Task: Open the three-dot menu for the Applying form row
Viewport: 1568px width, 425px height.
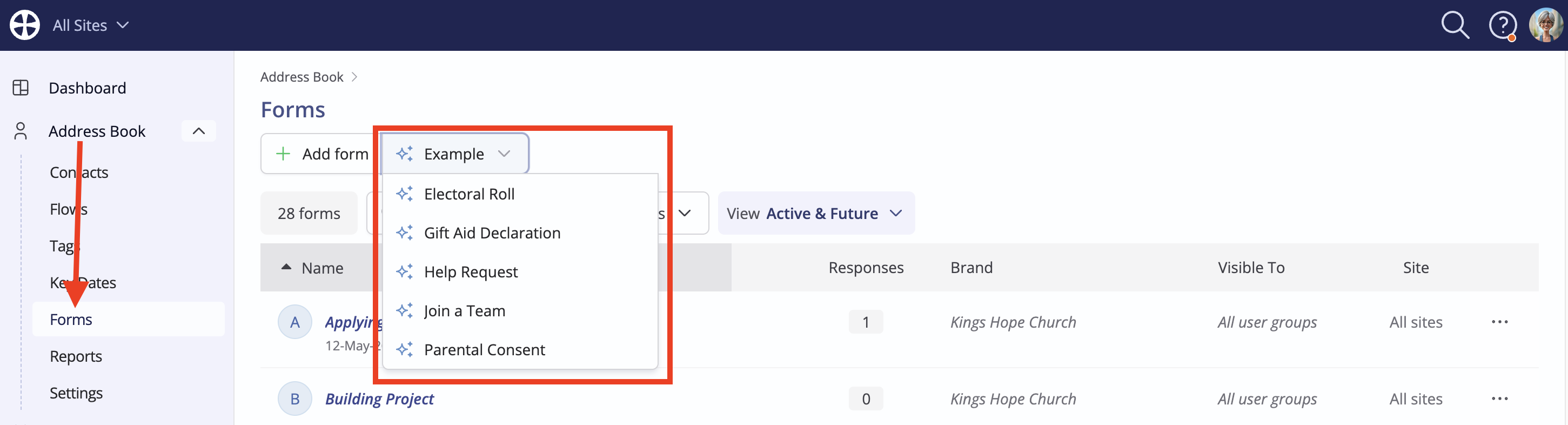Action: [x=1500, y=322]
